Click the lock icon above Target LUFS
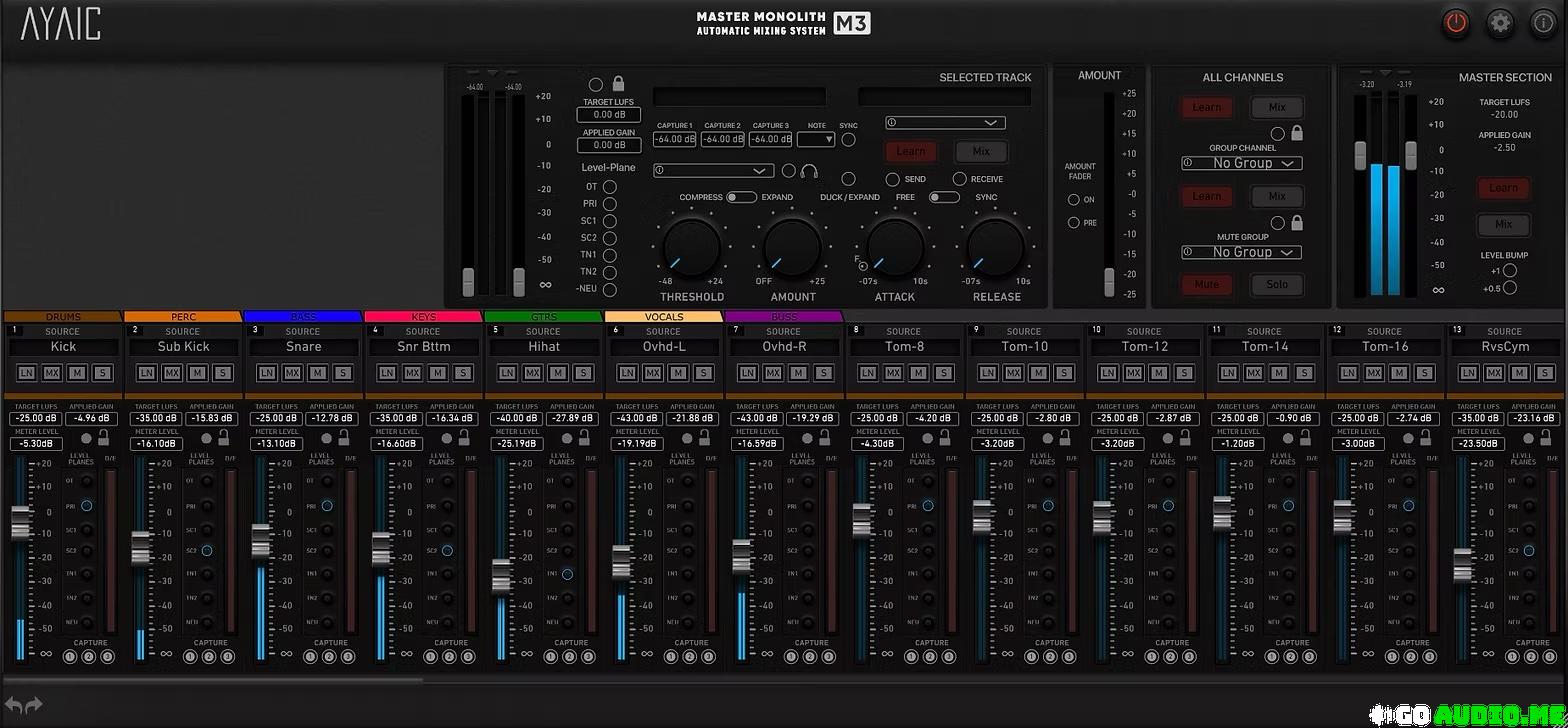Image resolution: width=1568 pixels, height=728 pixels. (x=618, y=84)
